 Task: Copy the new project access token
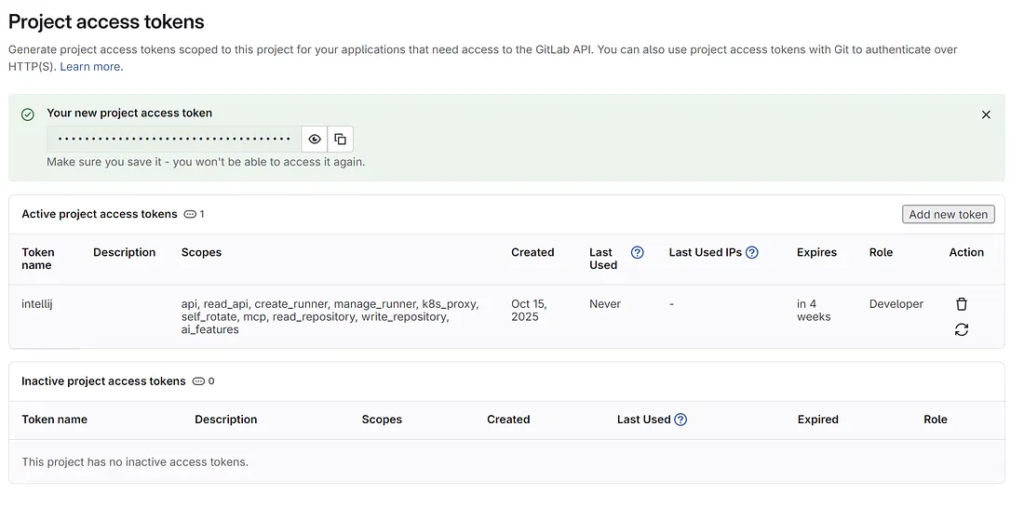[x=340, y=139]
